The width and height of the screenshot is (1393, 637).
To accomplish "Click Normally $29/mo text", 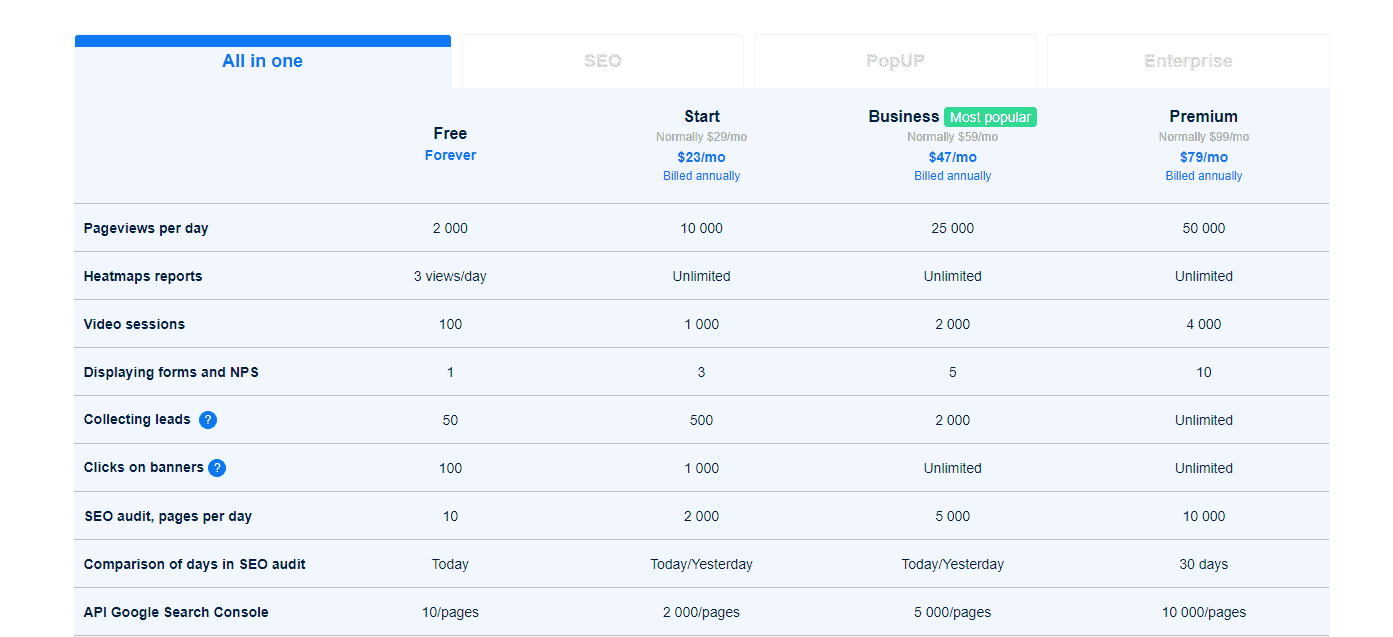I will (x=702, y=137).
